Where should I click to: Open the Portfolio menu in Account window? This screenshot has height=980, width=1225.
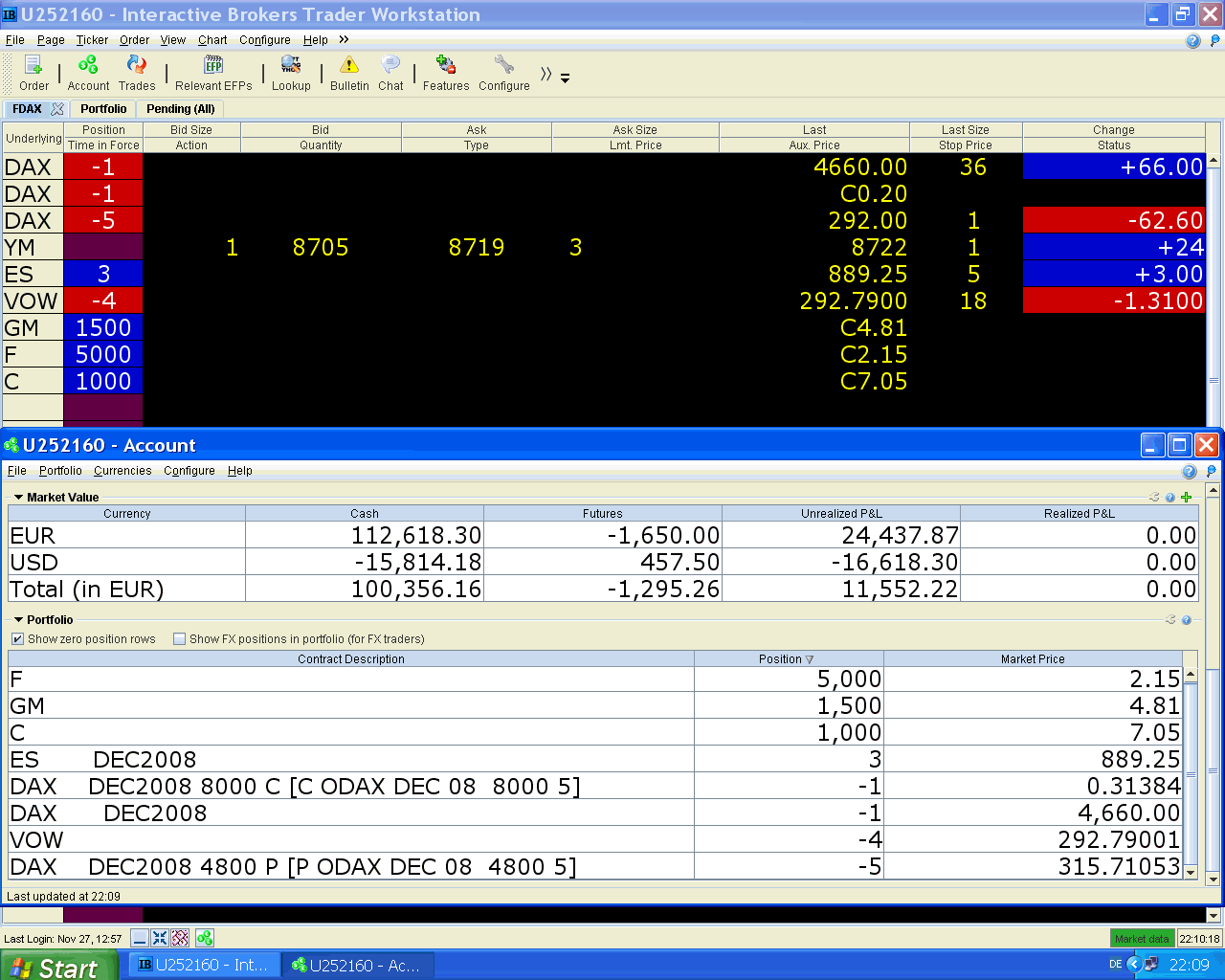[x=60, y=471]
